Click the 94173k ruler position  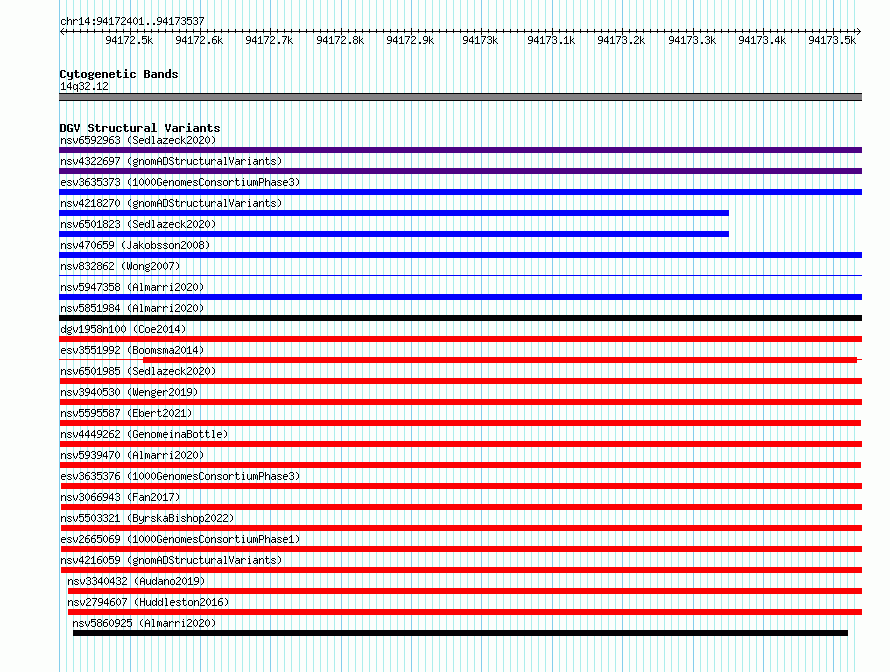point(480,40)
